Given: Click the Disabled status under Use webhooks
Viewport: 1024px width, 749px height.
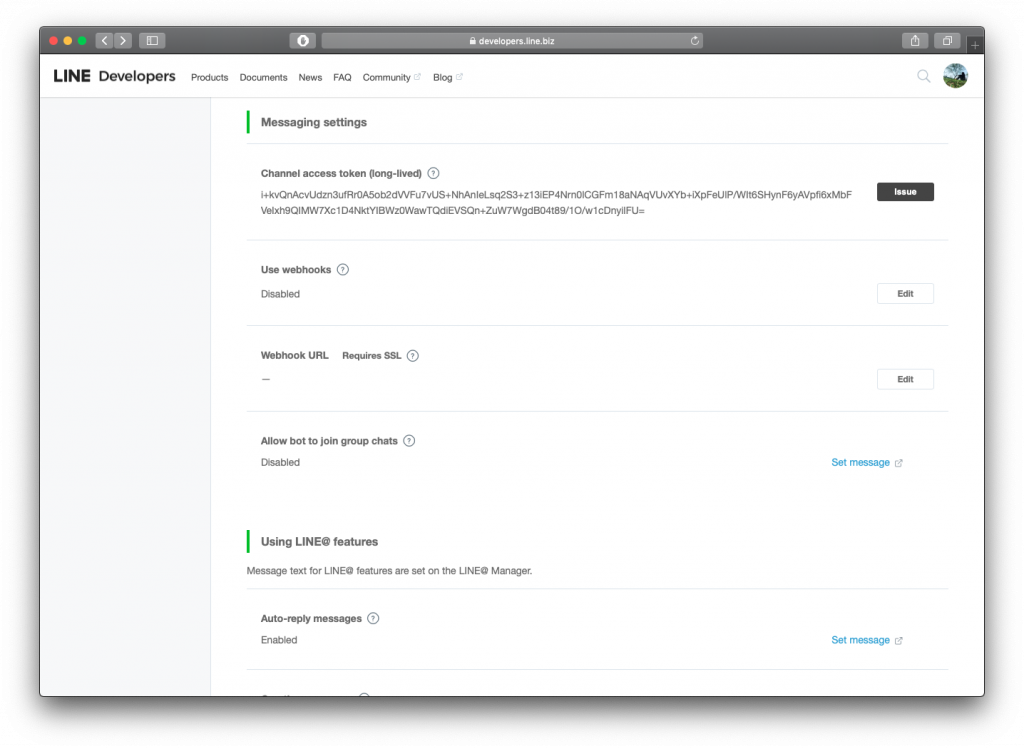Looking at the screenshot, I should point(280,294).
